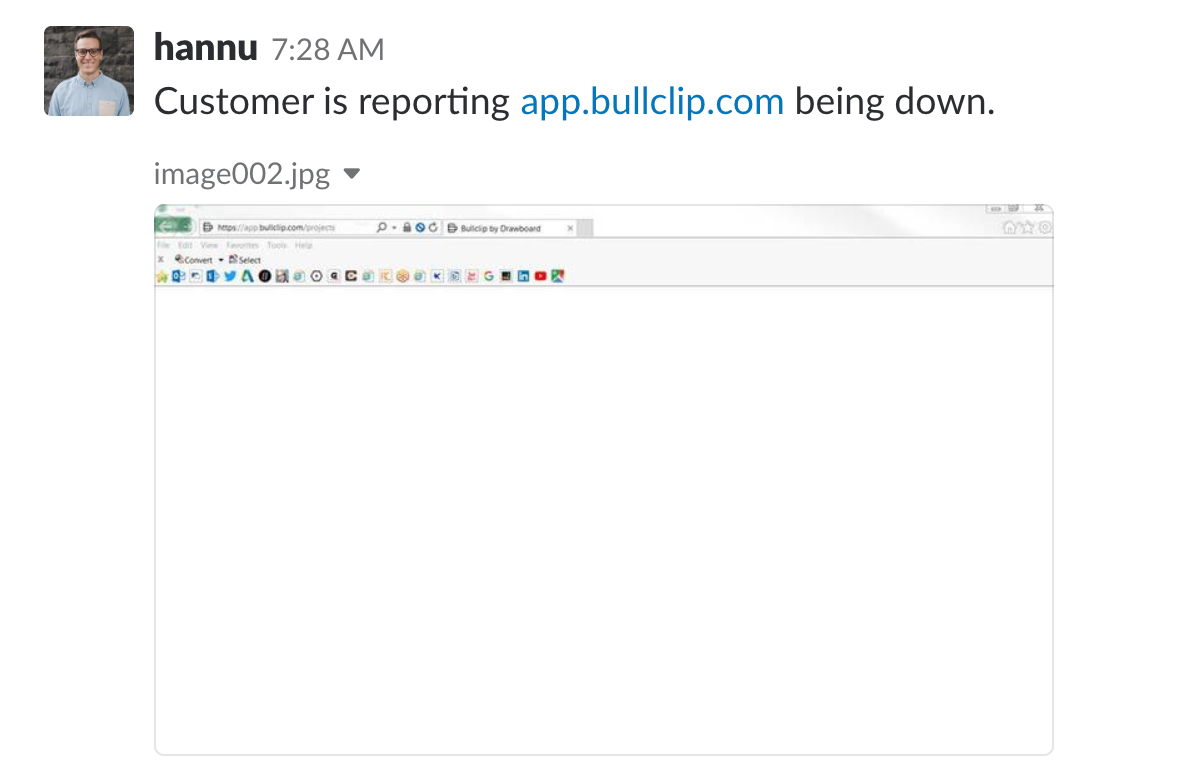Select the Bullclip by Drawboard tab
The image size is (1182, 782).
[510, 228]
